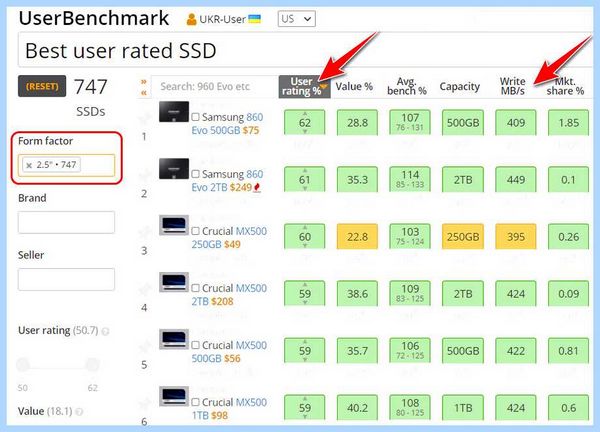Sort by Write MB/s column
The image size is (600, 432).
tap(512, 86)
